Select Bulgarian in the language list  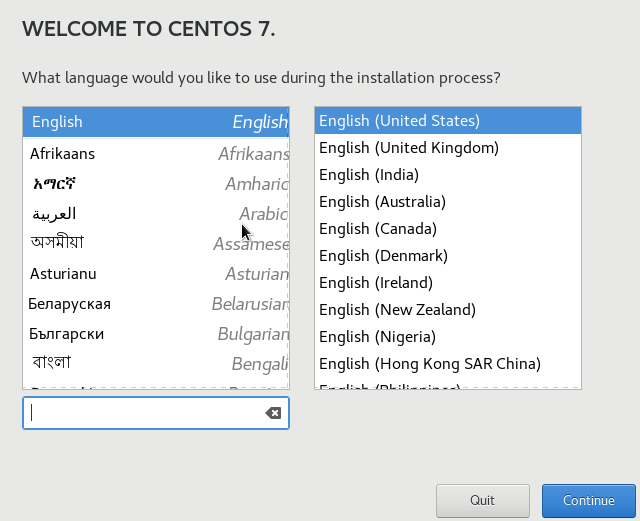tap(155, 334)
